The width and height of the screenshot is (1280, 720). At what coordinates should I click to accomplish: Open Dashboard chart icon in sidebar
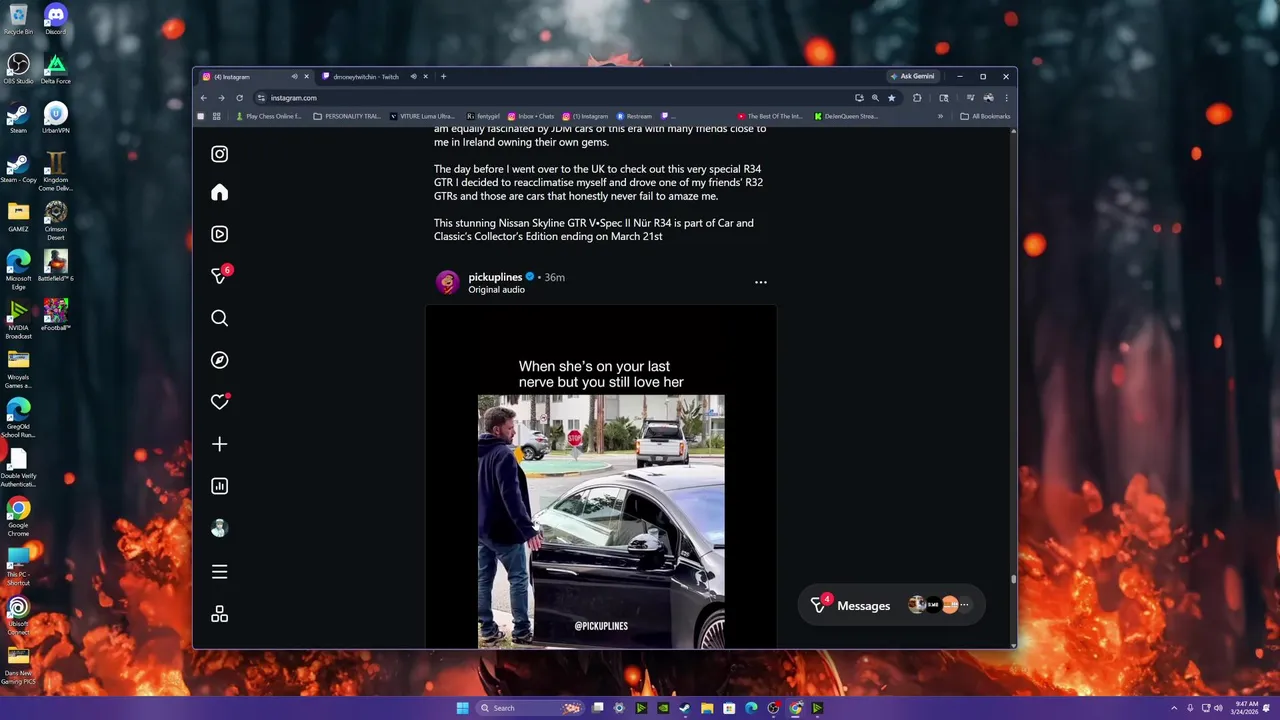click(220, 486)
